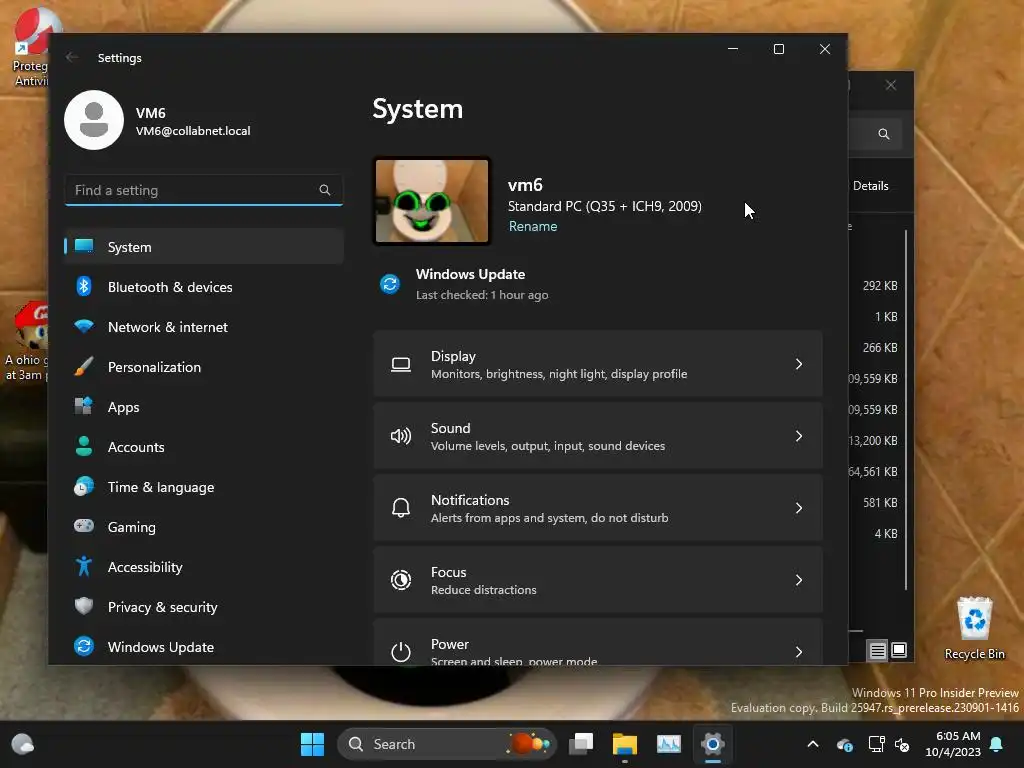Select the 581 KB file size row
Viewport: 1024px width, 768px height.
(x=880, y=503)
